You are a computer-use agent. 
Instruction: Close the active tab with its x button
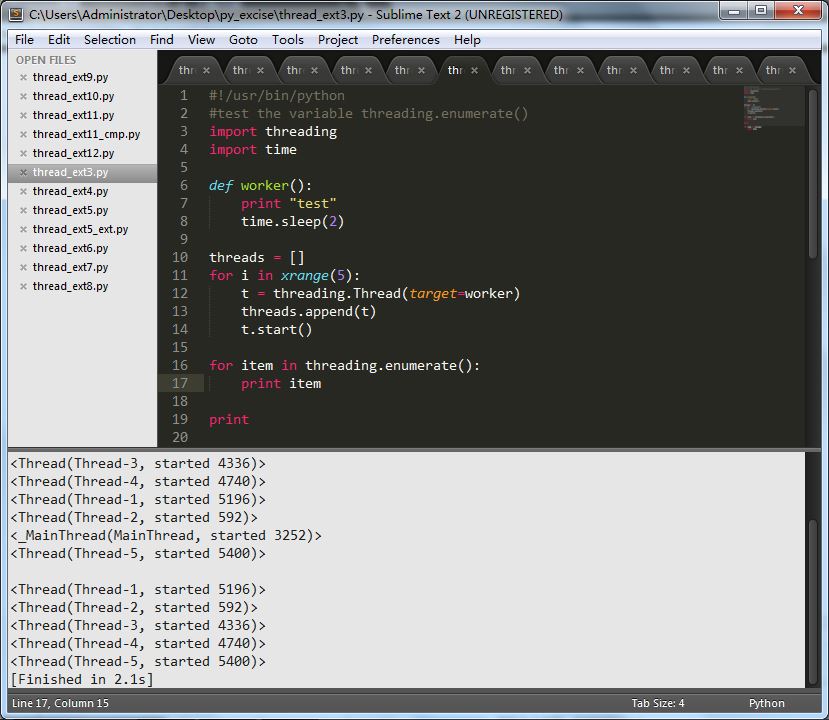(475, 70)
